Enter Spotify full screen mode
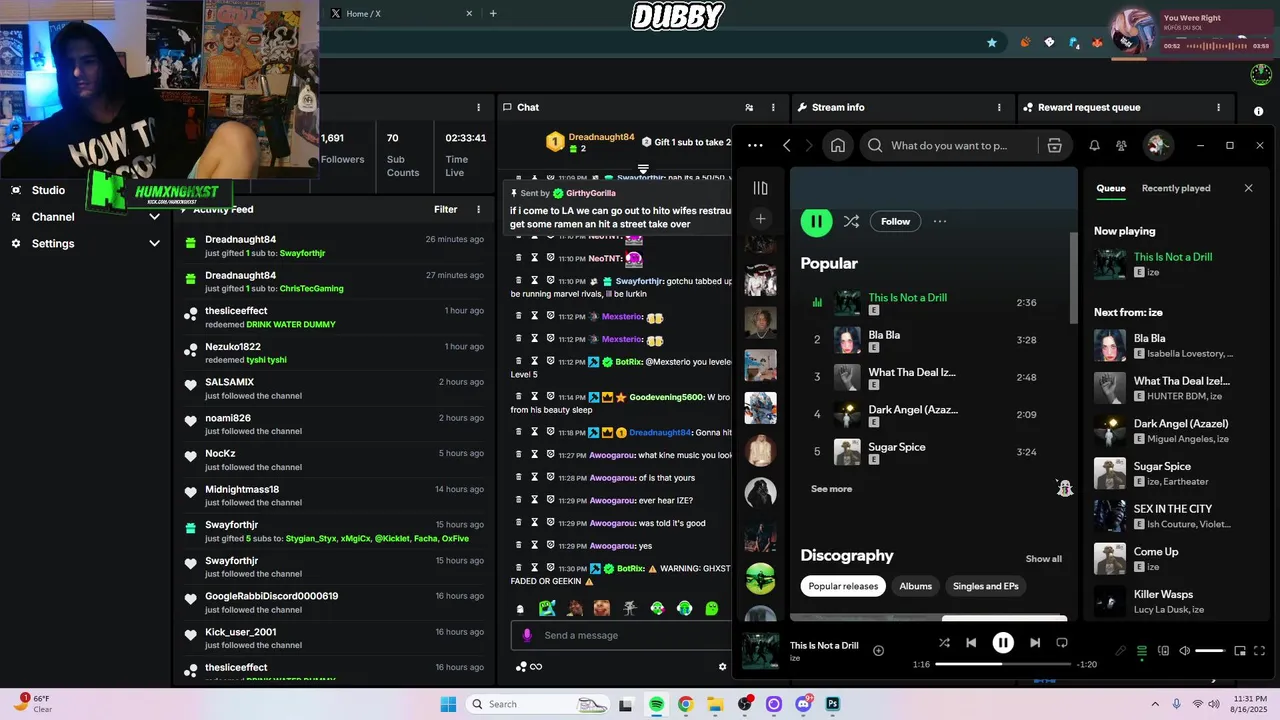The width and height of the screenshot is (1280, 720). click(1259, 651)
